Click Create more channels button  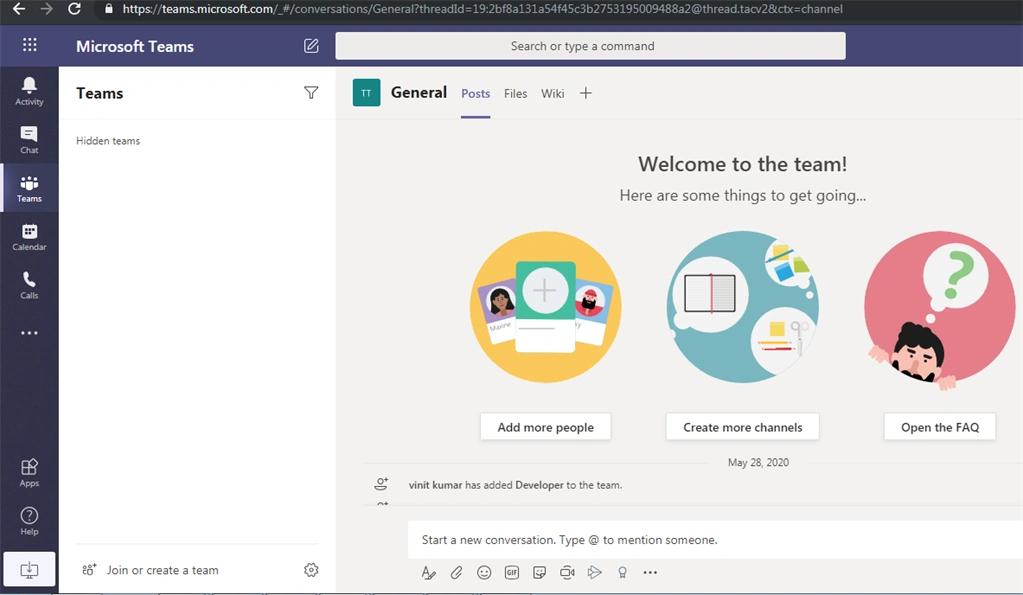pyautogui.click(x=742, y=427)
